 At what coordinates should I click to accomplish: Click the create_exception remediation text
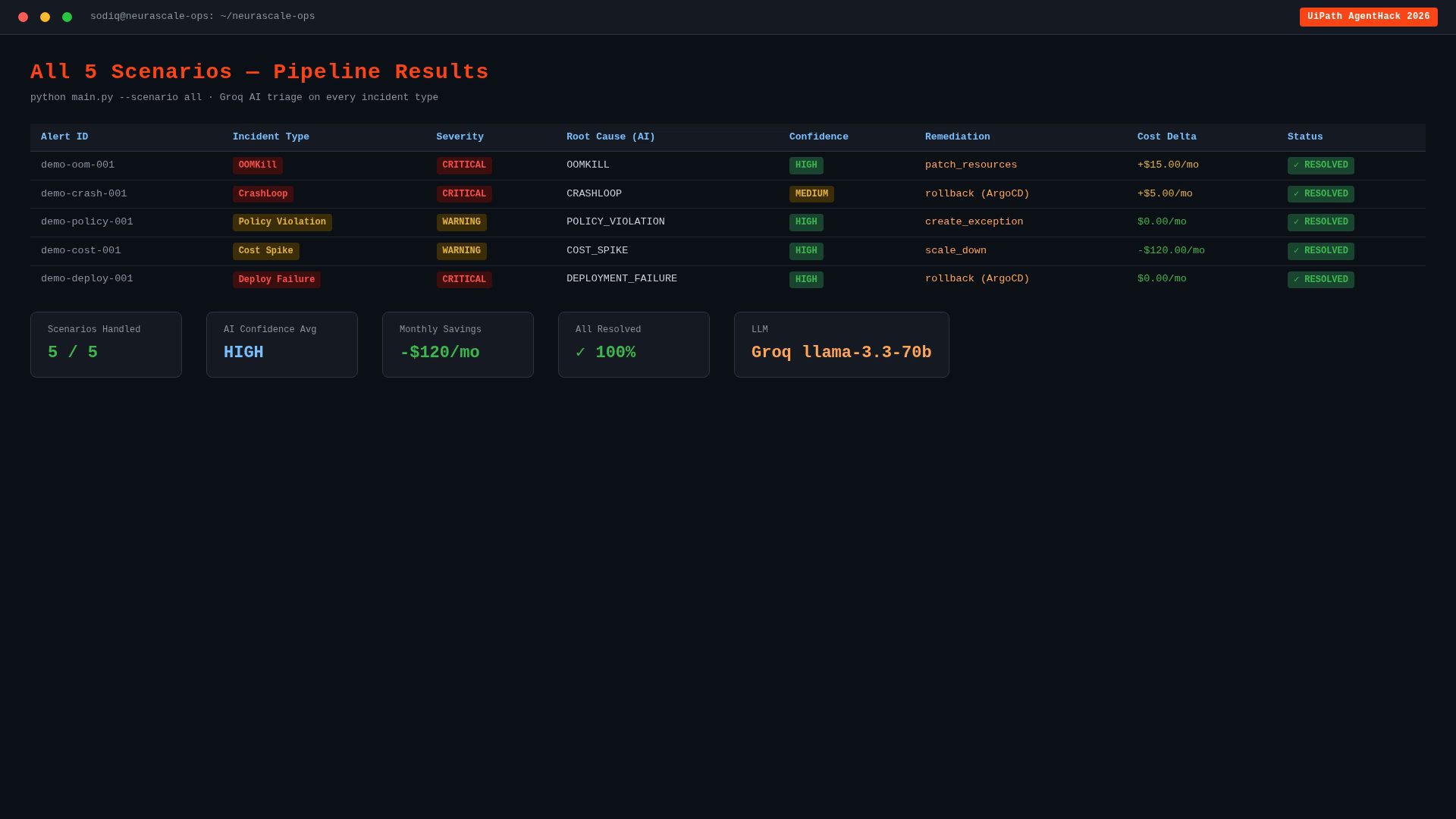[974, 222]
